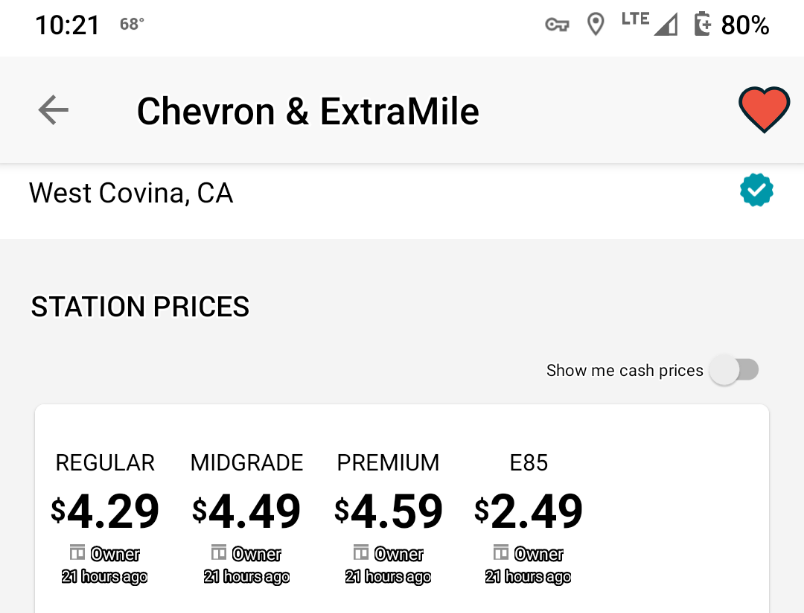This screenshot has height=613, width=804.
Task: Select the Regular $4.29 price
Action: click(105, 511)
